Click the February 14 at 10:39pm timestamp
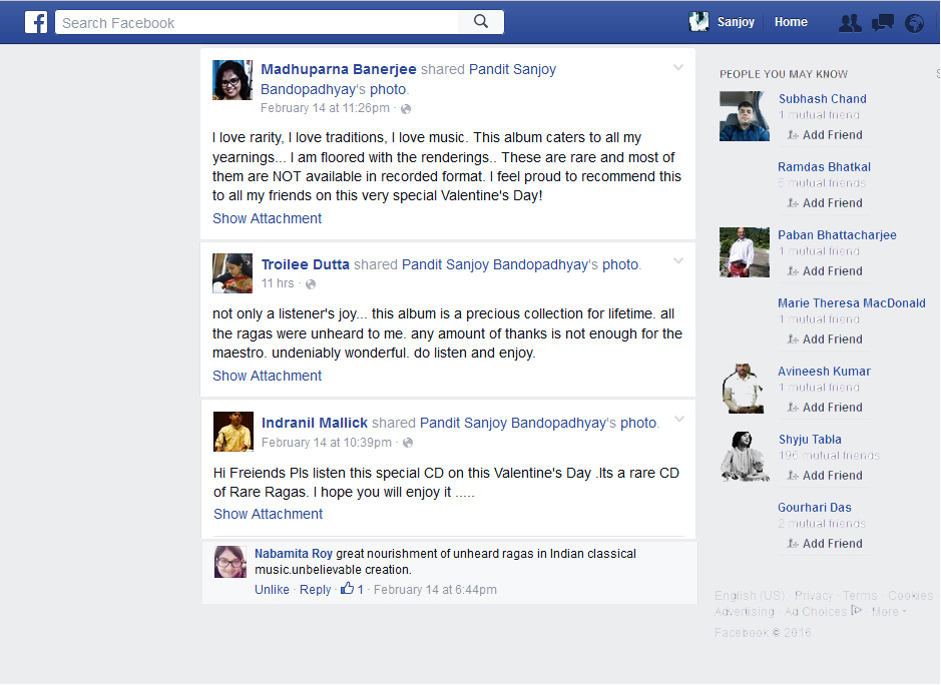This screenshot has width=941, height=685. (x=326, y=442)
